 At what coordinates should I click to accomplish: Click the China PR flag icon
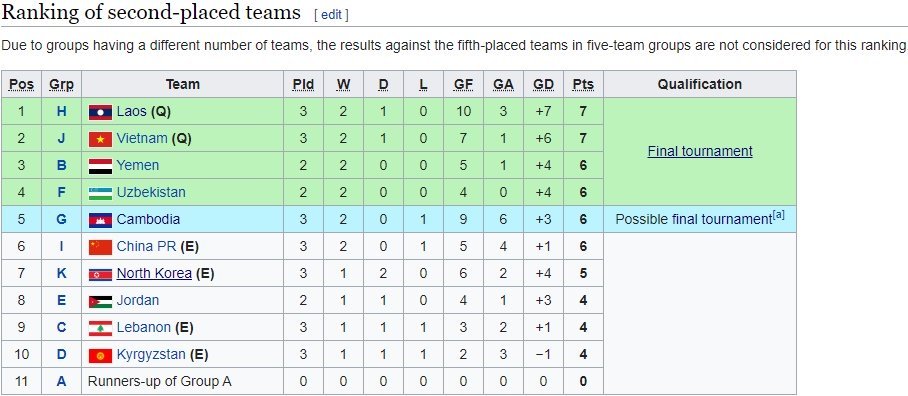100,247
